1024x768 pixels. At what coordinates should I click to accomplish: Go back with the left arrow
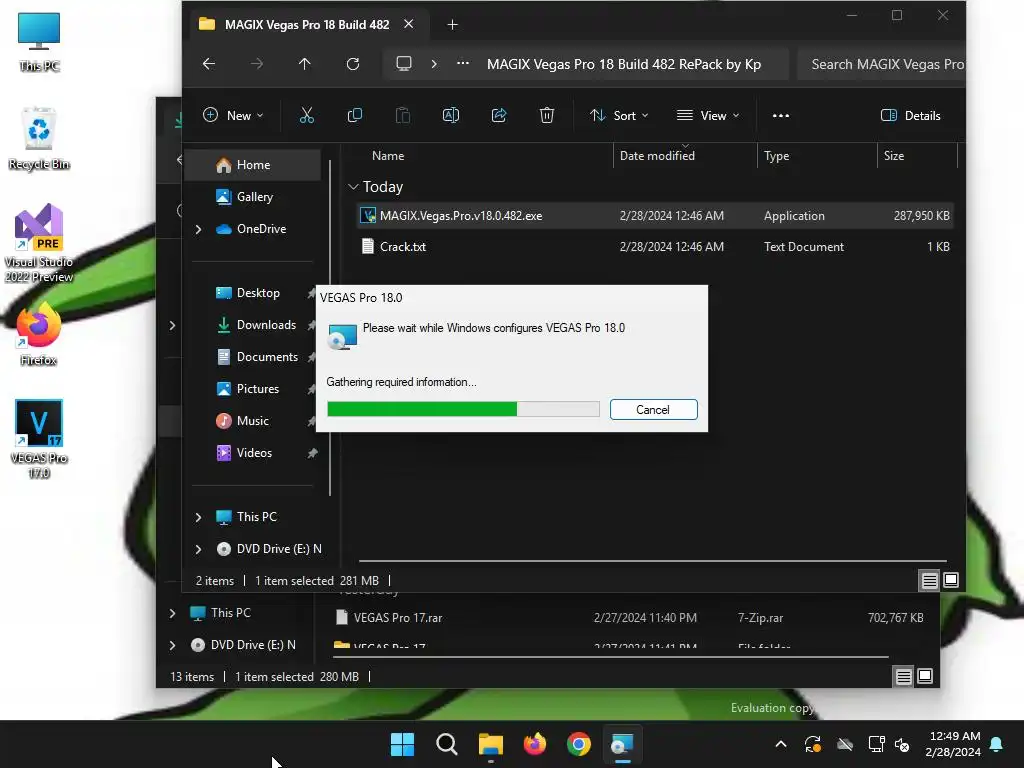pos(209,64)
